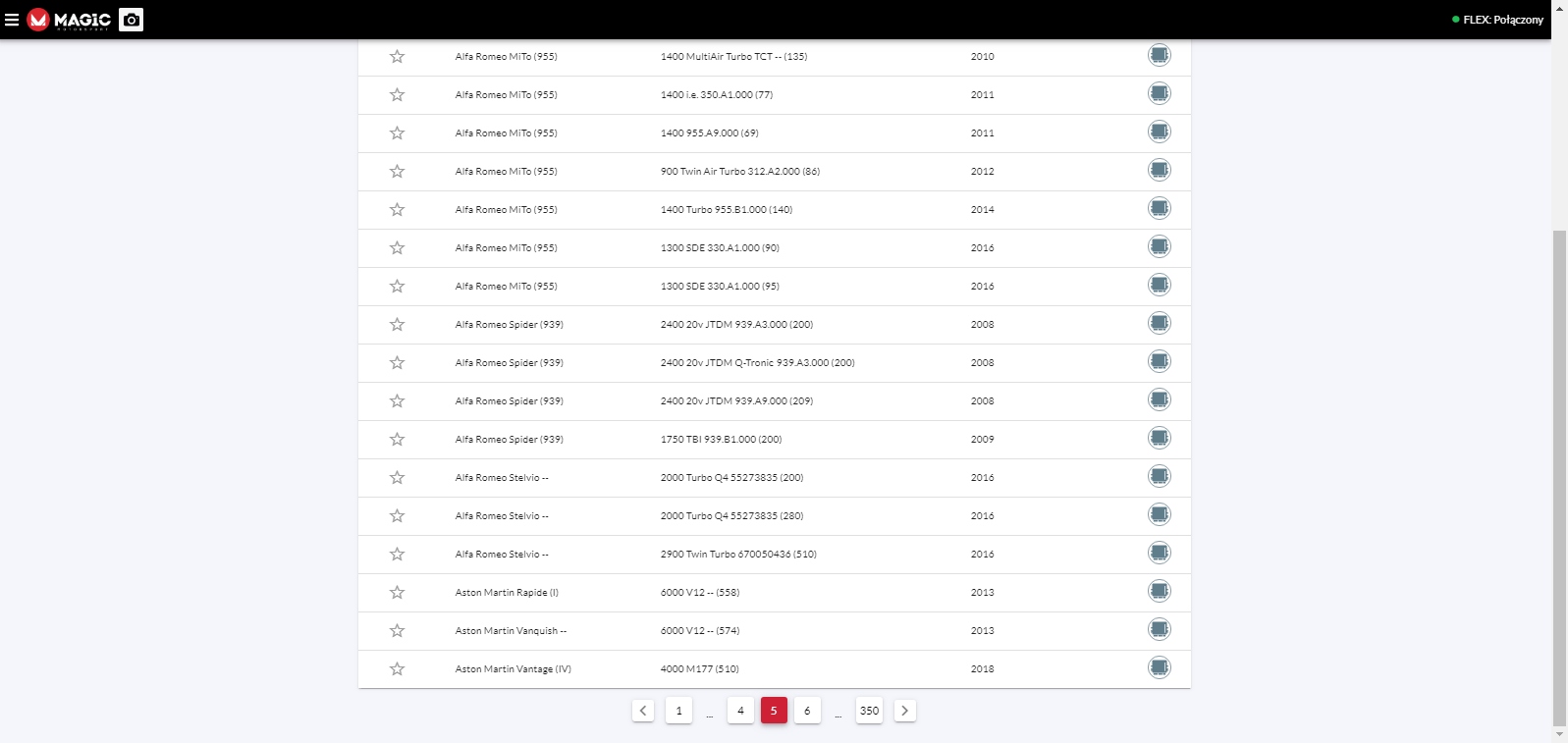Viewport: 1568px width, 743px height.
Task: Star the MiTo 1400 955.A9.000 (69) row
Action: [x=397, y=133]
